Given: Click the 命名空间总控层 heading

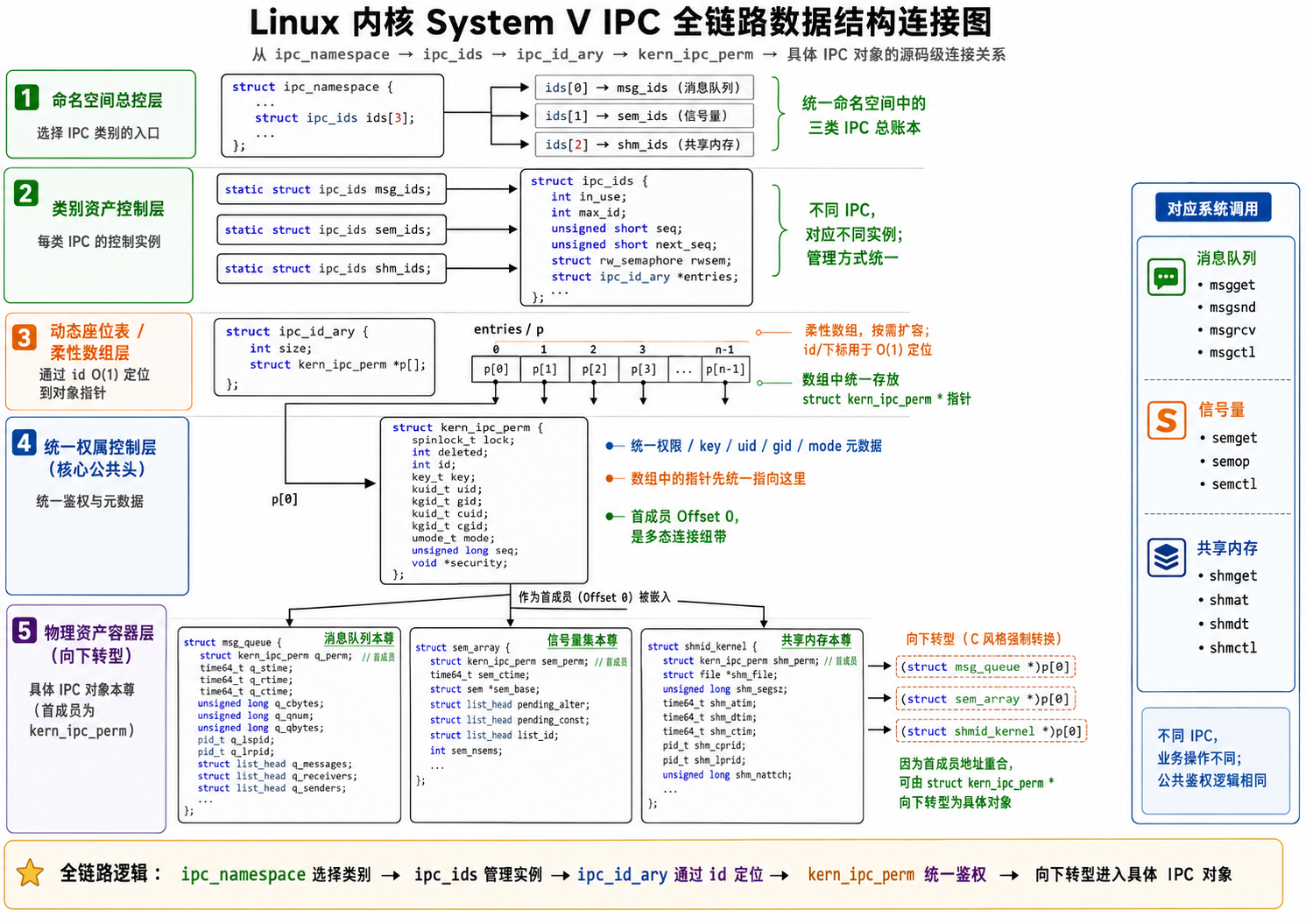Looking at the screenshot, I should click(x=107, y=100).
